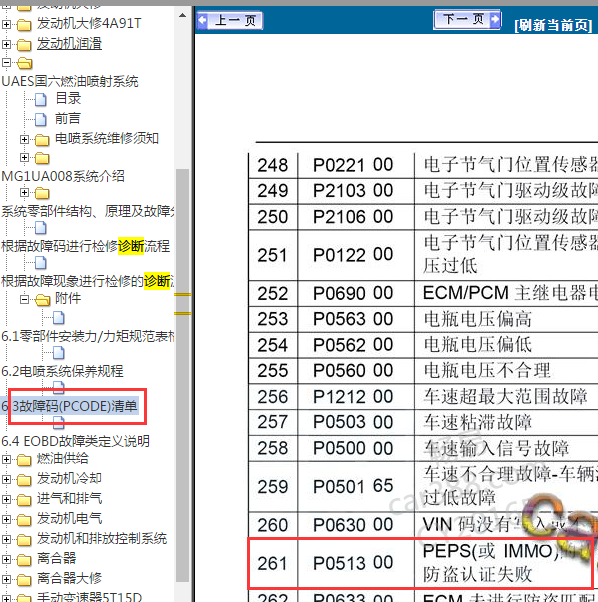Select row number 256 cell

273,397
